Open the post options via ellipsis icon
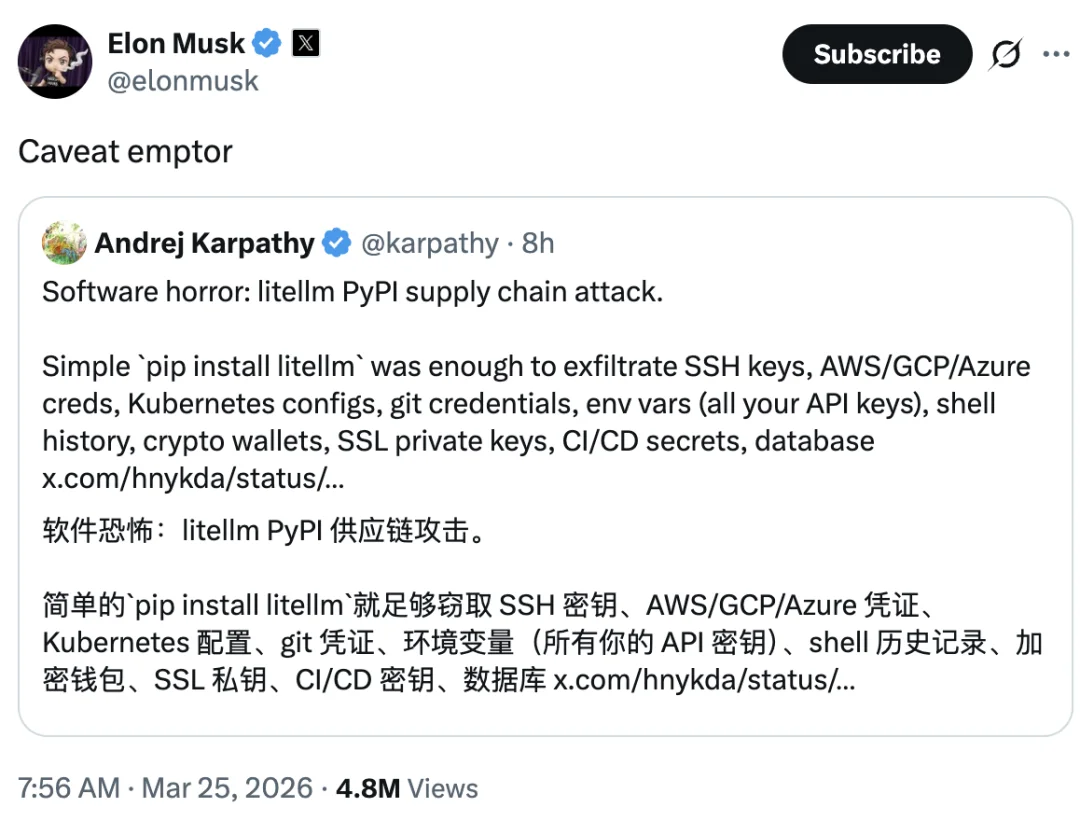1080x821 pixels. click(1057, 54)
